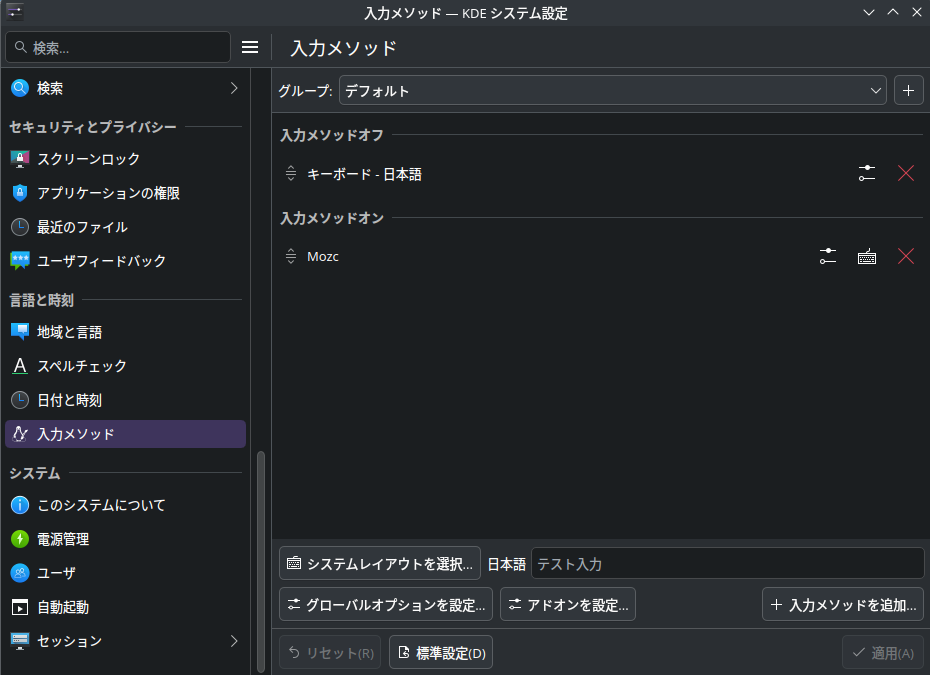Open settings icon for キーボード - 日本語
This screenshot has height=675, width=930.
[866, 173]
